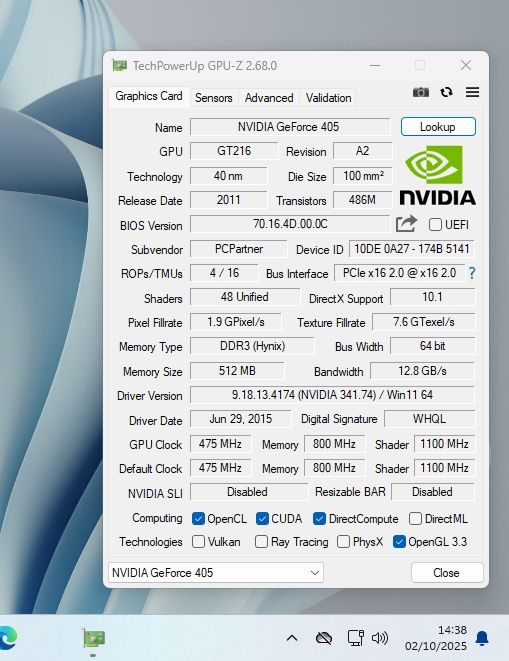Click the refresh arrows icon
Screen dimensions: 509x661
pyautogui.click(x=447, y=92)
